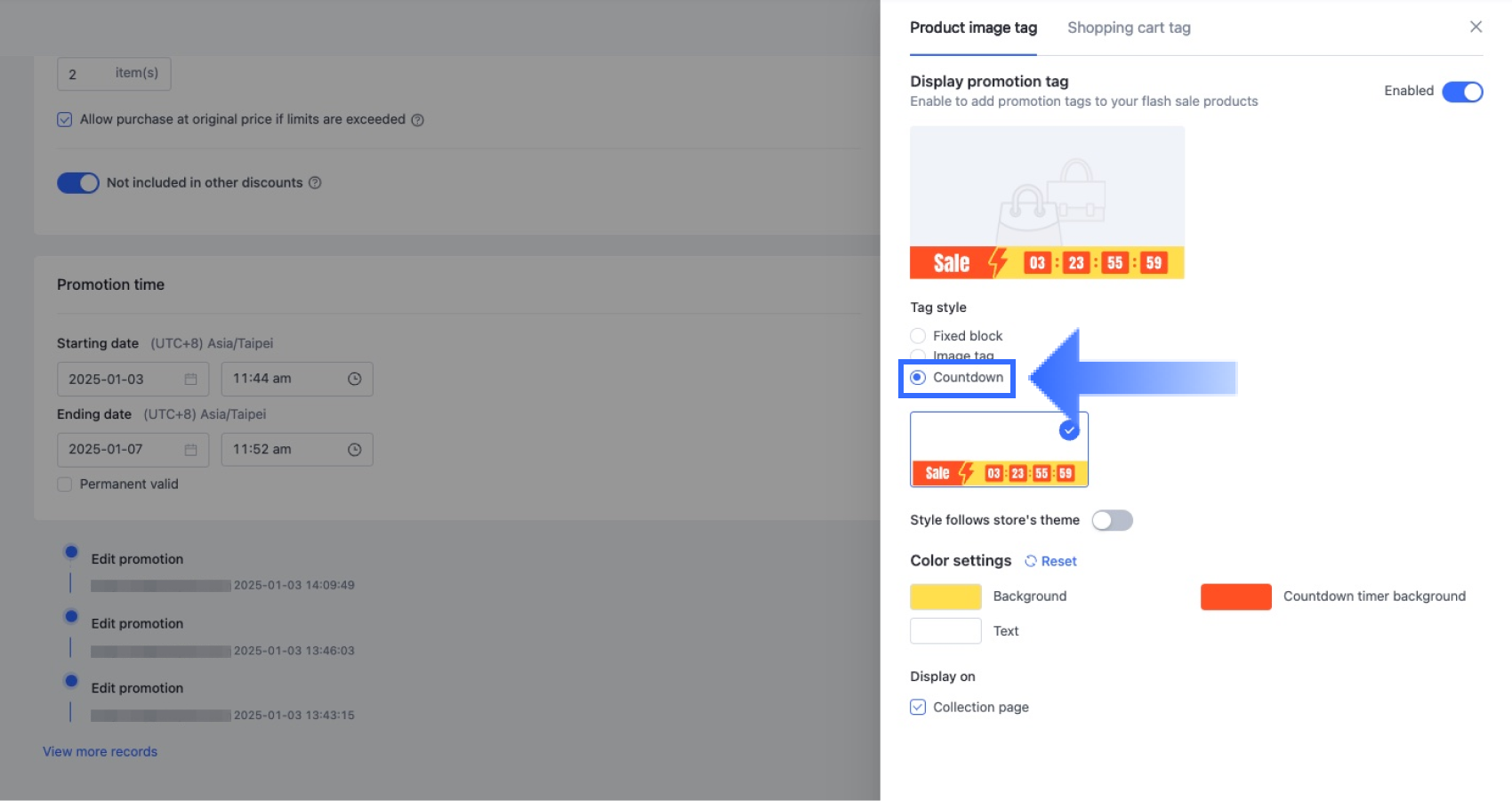Switch to the Shopping cart tag tab
Viewport: 1512px width, 801px height.
click(1129, 28)
